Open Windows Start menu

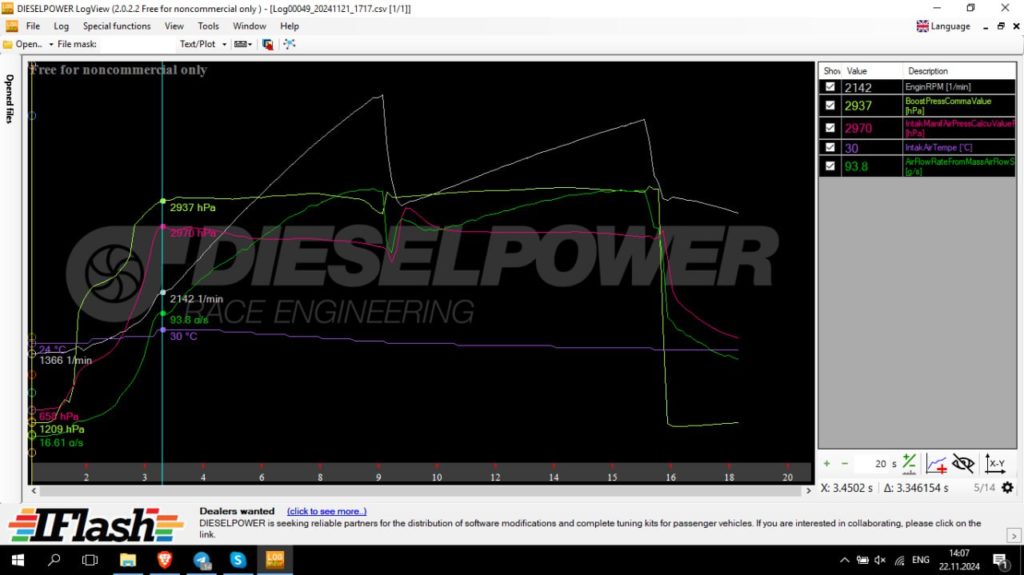pos(18,560)
